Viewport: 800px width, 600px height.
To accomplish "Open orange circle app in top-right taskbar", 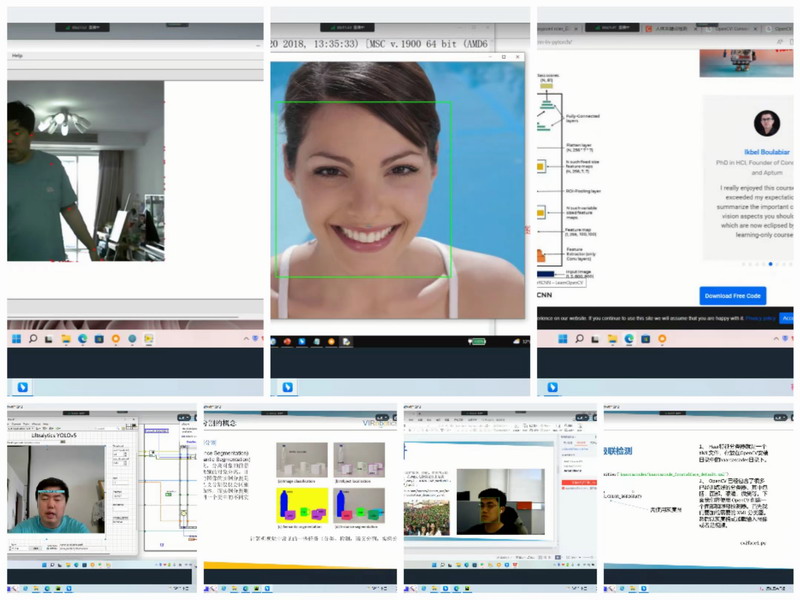I will [662, 339].
